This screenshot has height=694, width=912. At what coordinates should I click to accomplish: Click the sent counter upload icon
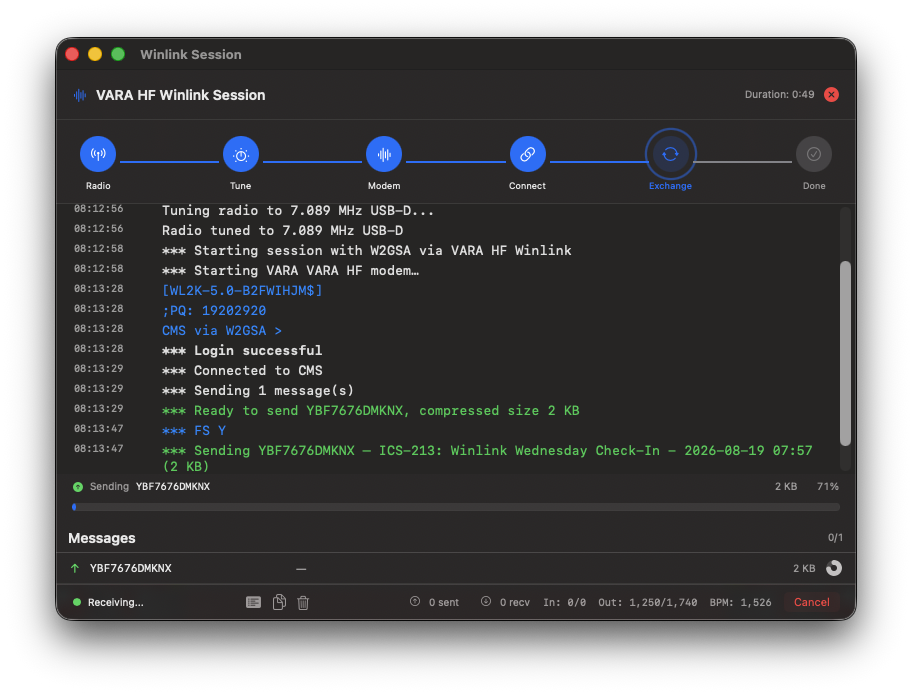click(415, 601)
